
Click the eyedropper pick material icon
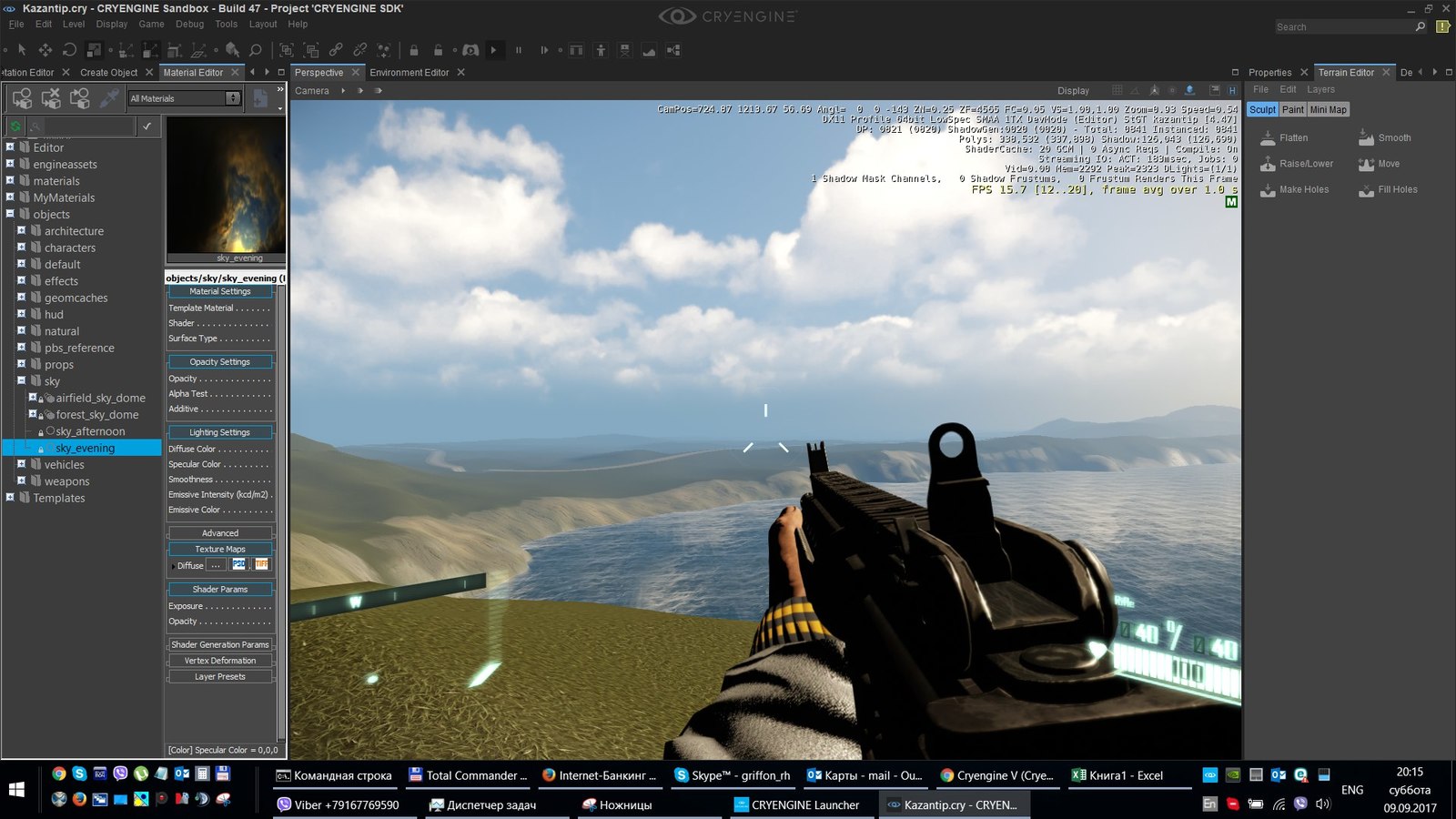[109, 97]
